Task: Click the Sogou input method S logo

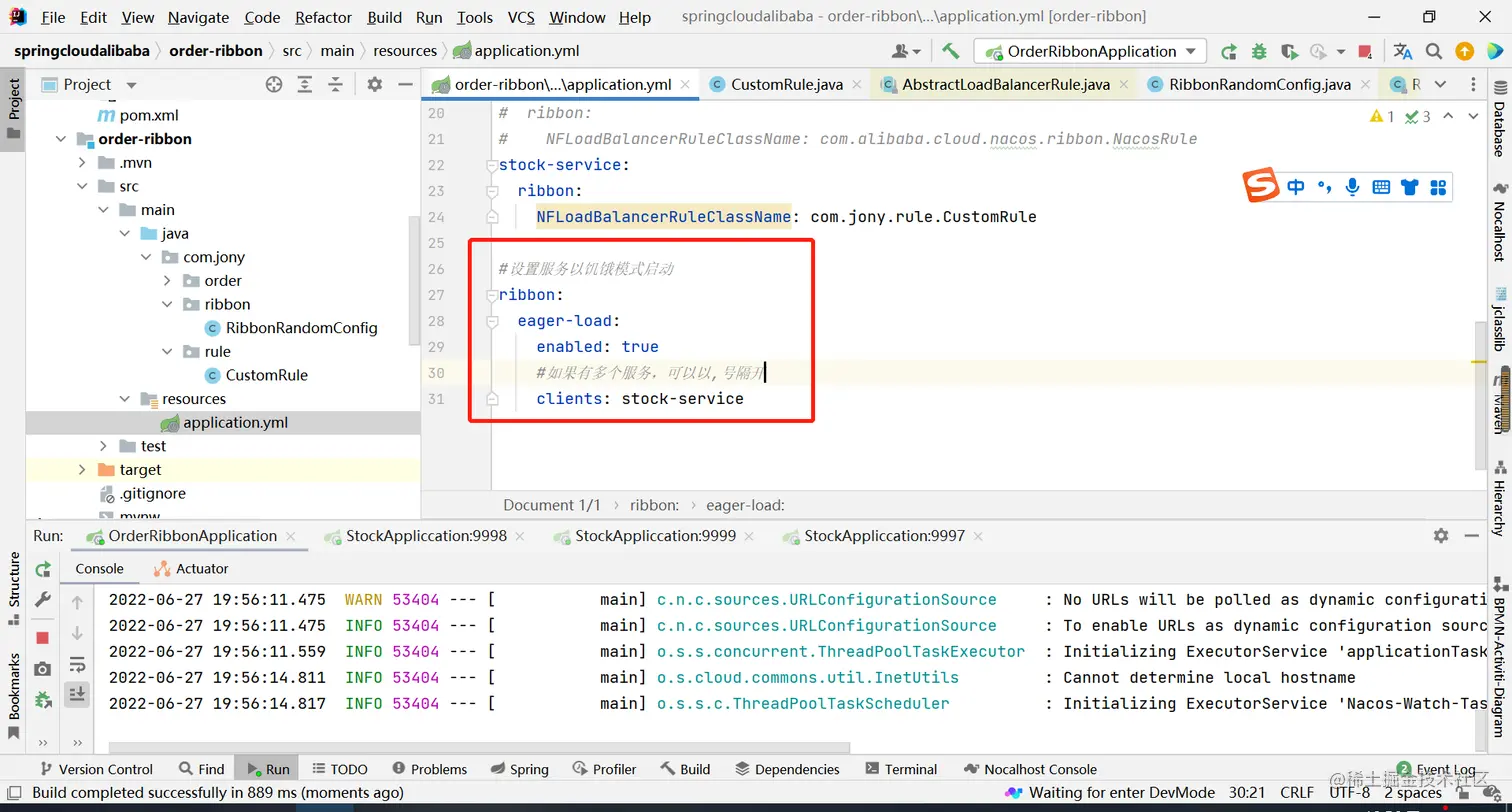Action: pos(1262,186)
